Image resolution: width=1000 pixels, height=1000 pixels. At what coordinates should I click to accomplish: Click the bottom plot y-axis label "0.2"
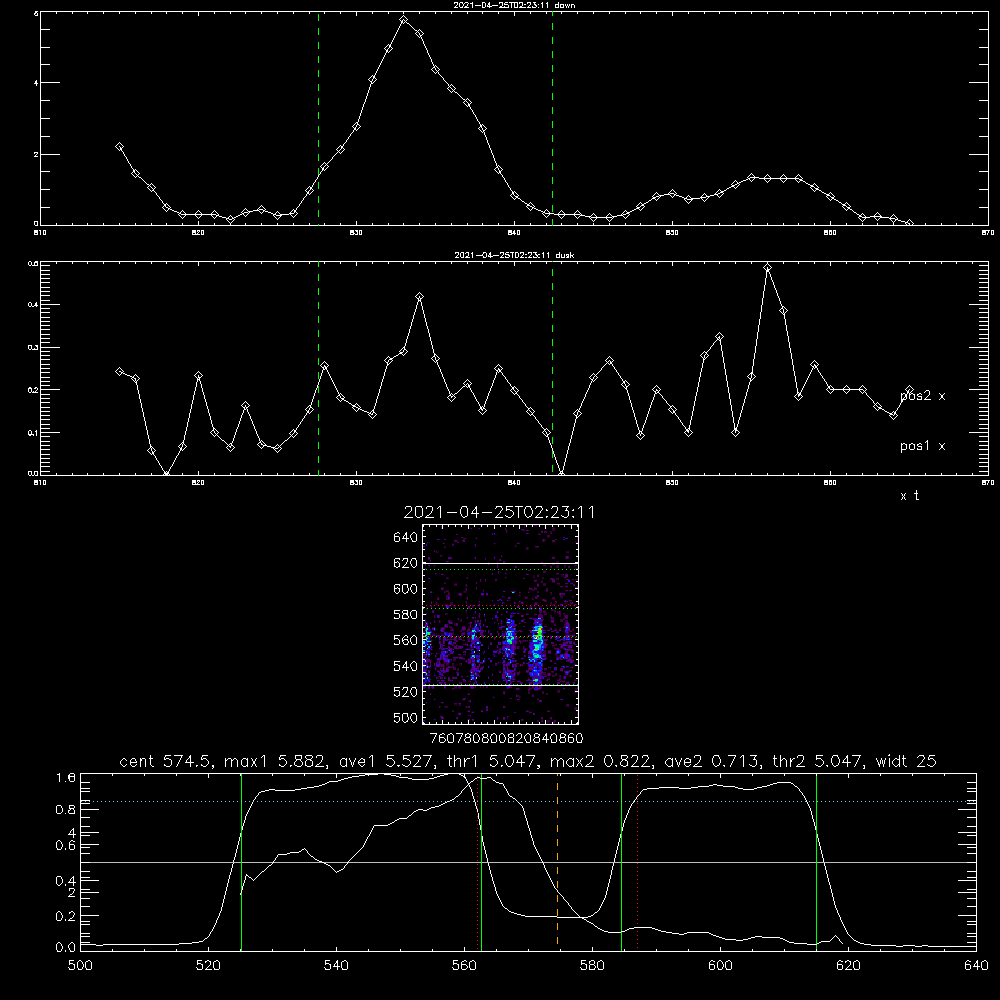click(66, 916)
